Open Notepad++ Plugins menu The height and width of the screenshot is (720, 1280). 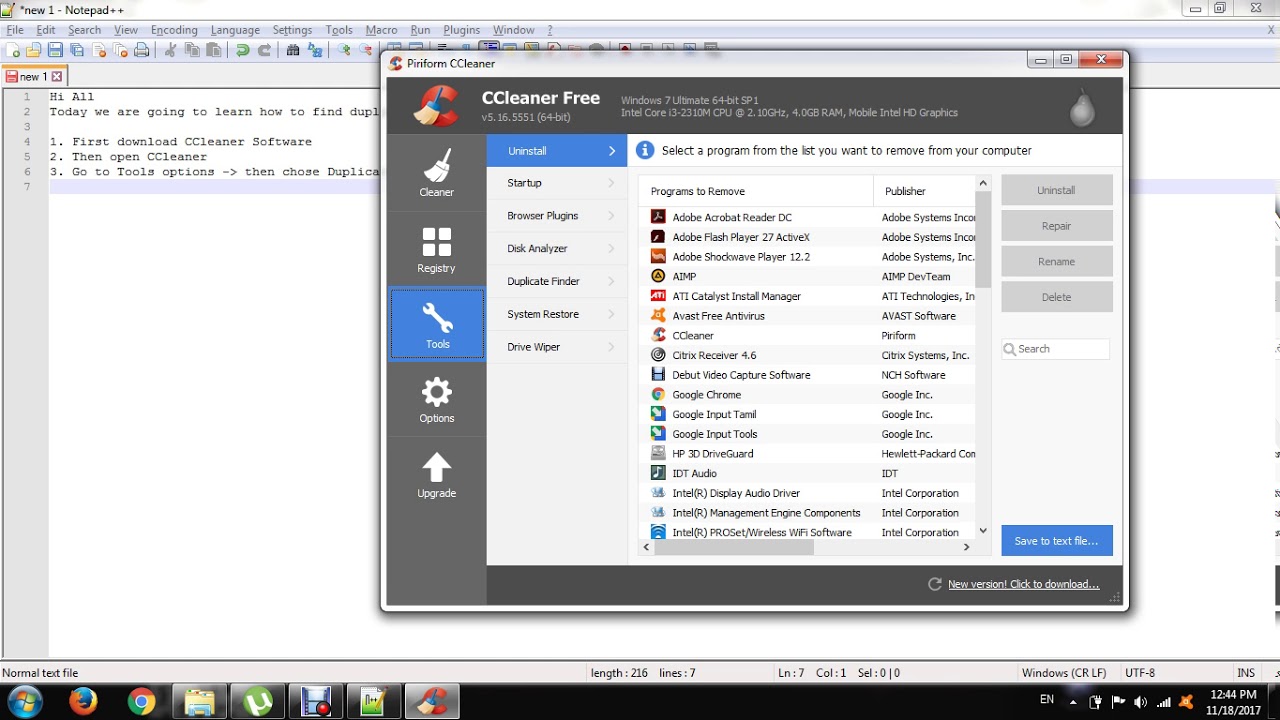pyautogui.click(x=461, y=30)
